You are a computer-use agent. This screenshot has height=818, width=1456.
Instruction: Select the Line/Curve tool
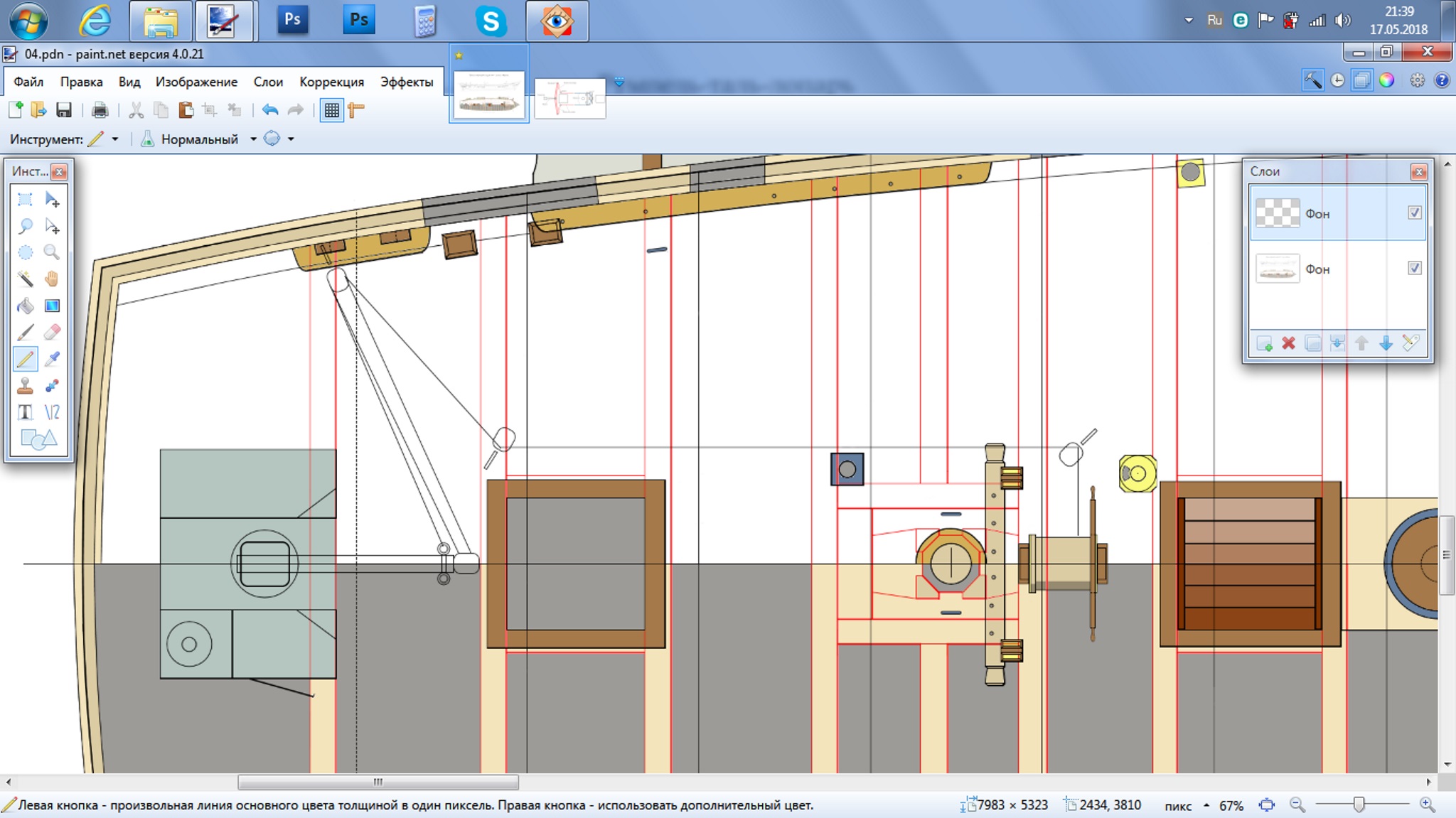point(52,412)
